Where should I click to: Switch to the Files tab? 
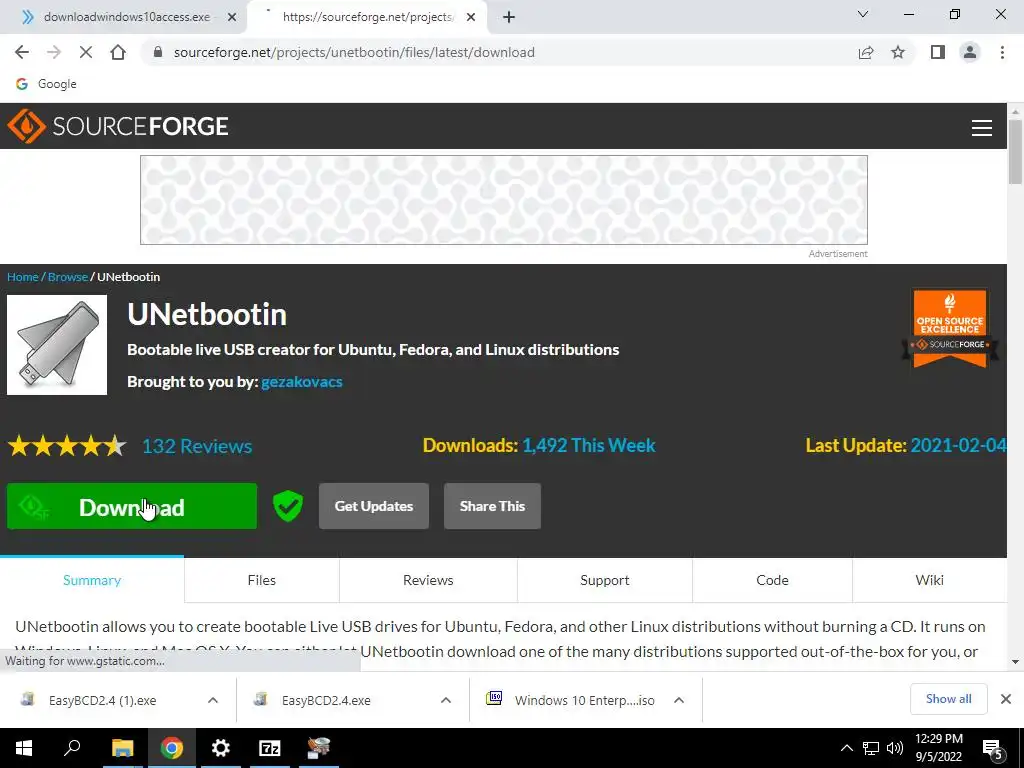tap(262, 580)
